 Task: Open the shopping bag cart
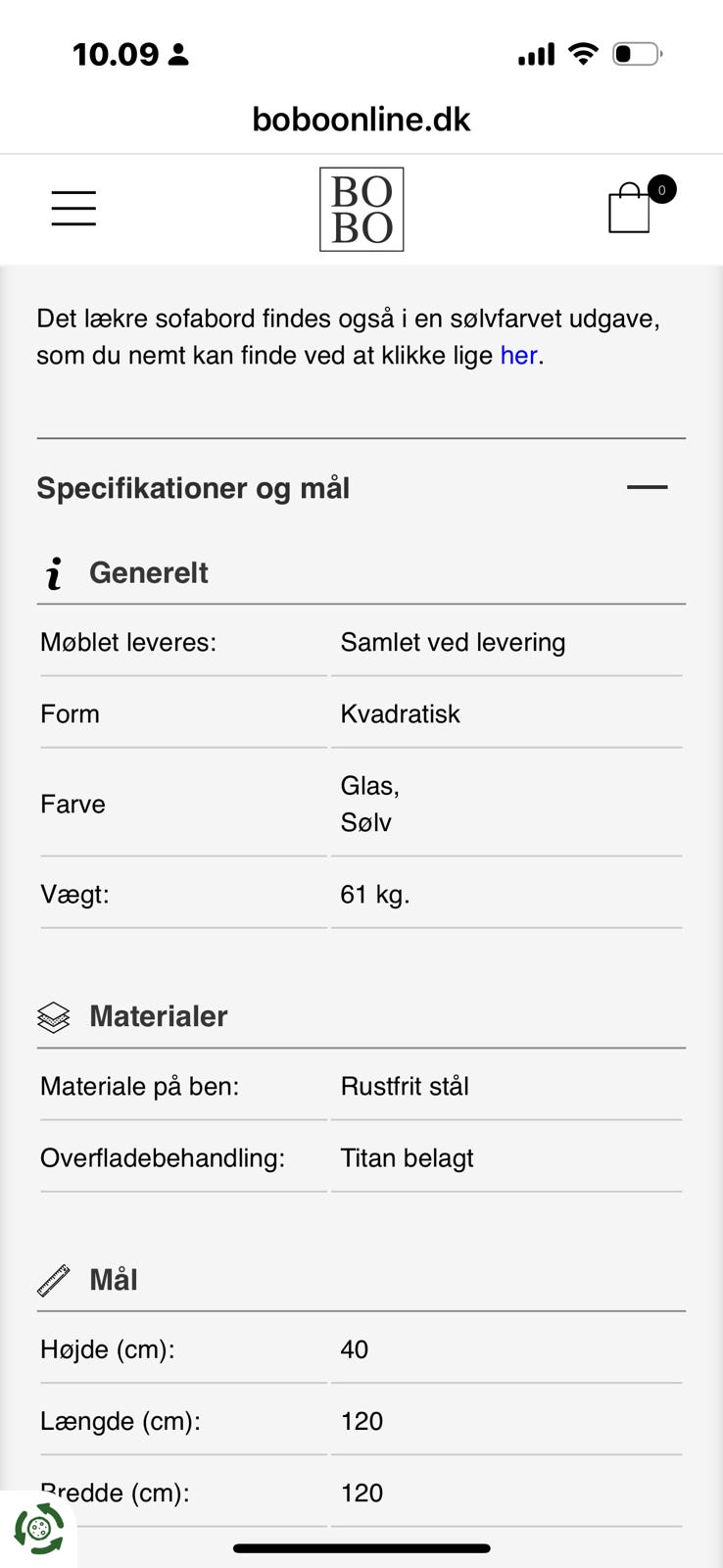629,209
